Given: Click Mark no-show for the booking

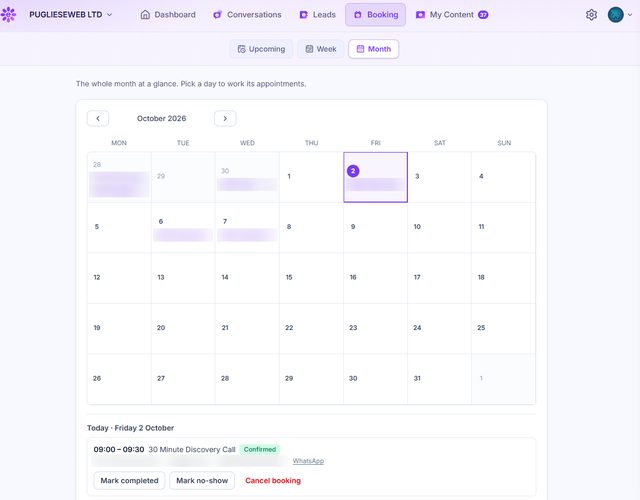Looking at the screenshot, I should coord(202,480).
